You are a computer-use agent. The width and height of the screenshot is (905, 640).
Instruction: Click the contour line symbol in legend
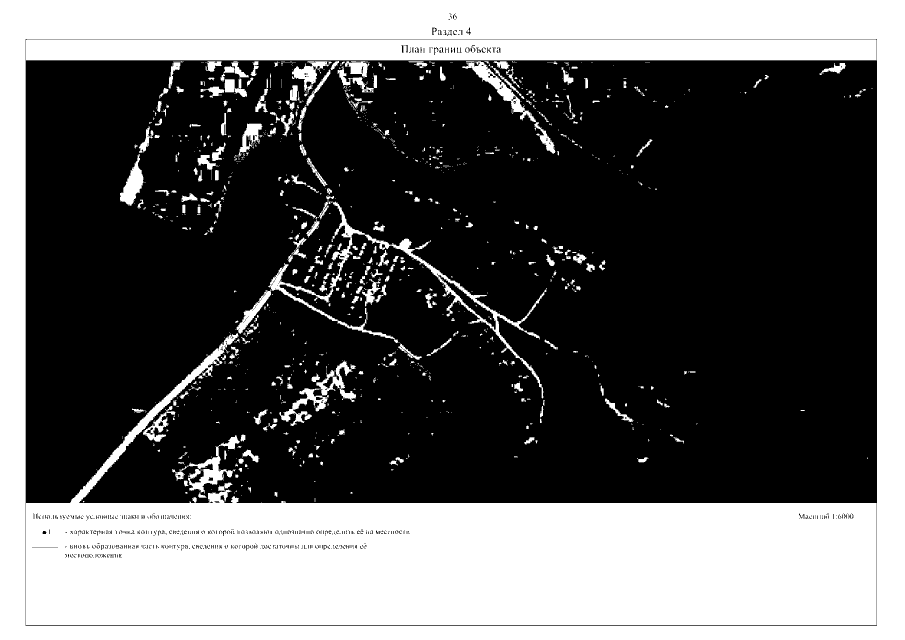click(x=45, y=549)
